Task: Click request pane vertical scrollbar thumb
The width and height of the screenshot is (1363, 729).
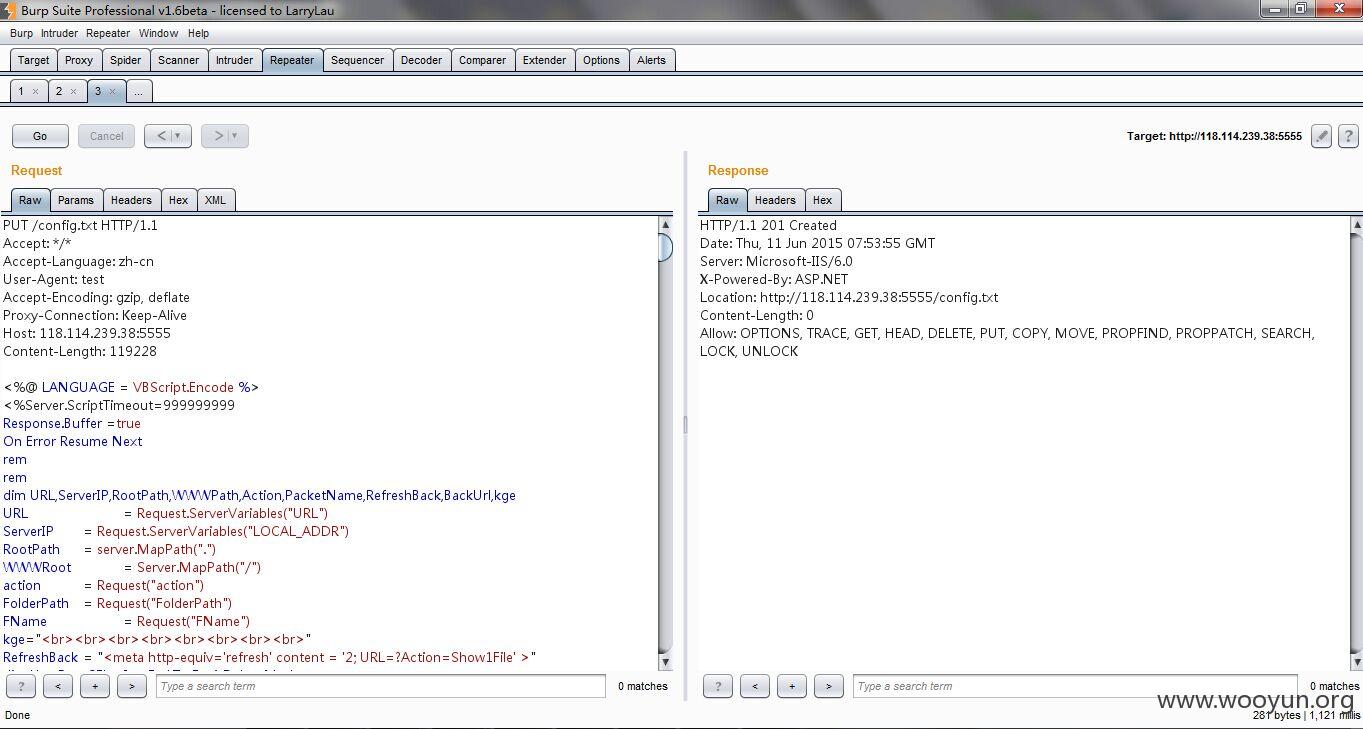Action: coord(665,247)
